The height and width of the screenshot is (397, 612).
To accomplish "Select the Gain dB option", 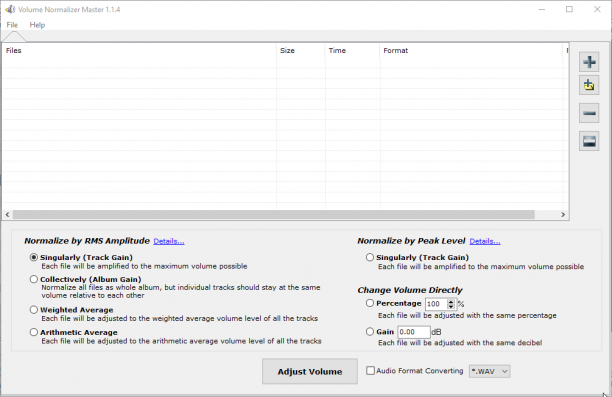I will pyautogui.click(x=370, y=331).
